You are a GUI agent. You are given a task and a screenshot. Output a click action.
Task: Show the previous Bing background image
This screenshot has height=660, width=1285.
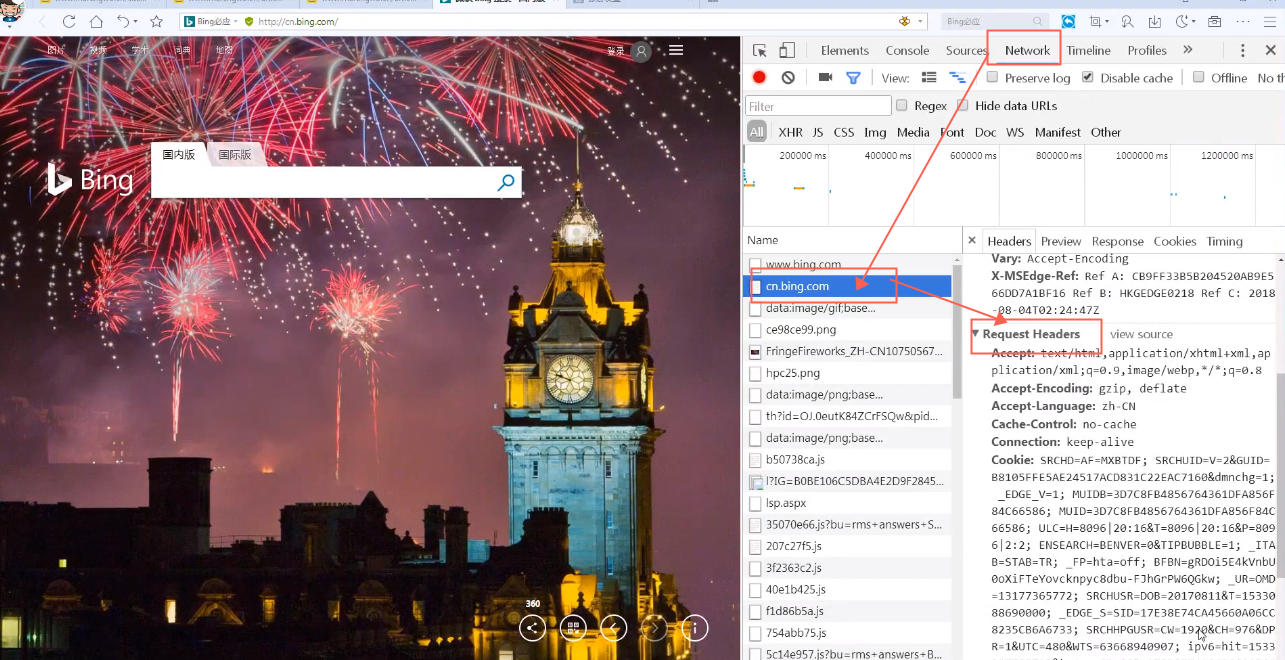tap(613, 628)
